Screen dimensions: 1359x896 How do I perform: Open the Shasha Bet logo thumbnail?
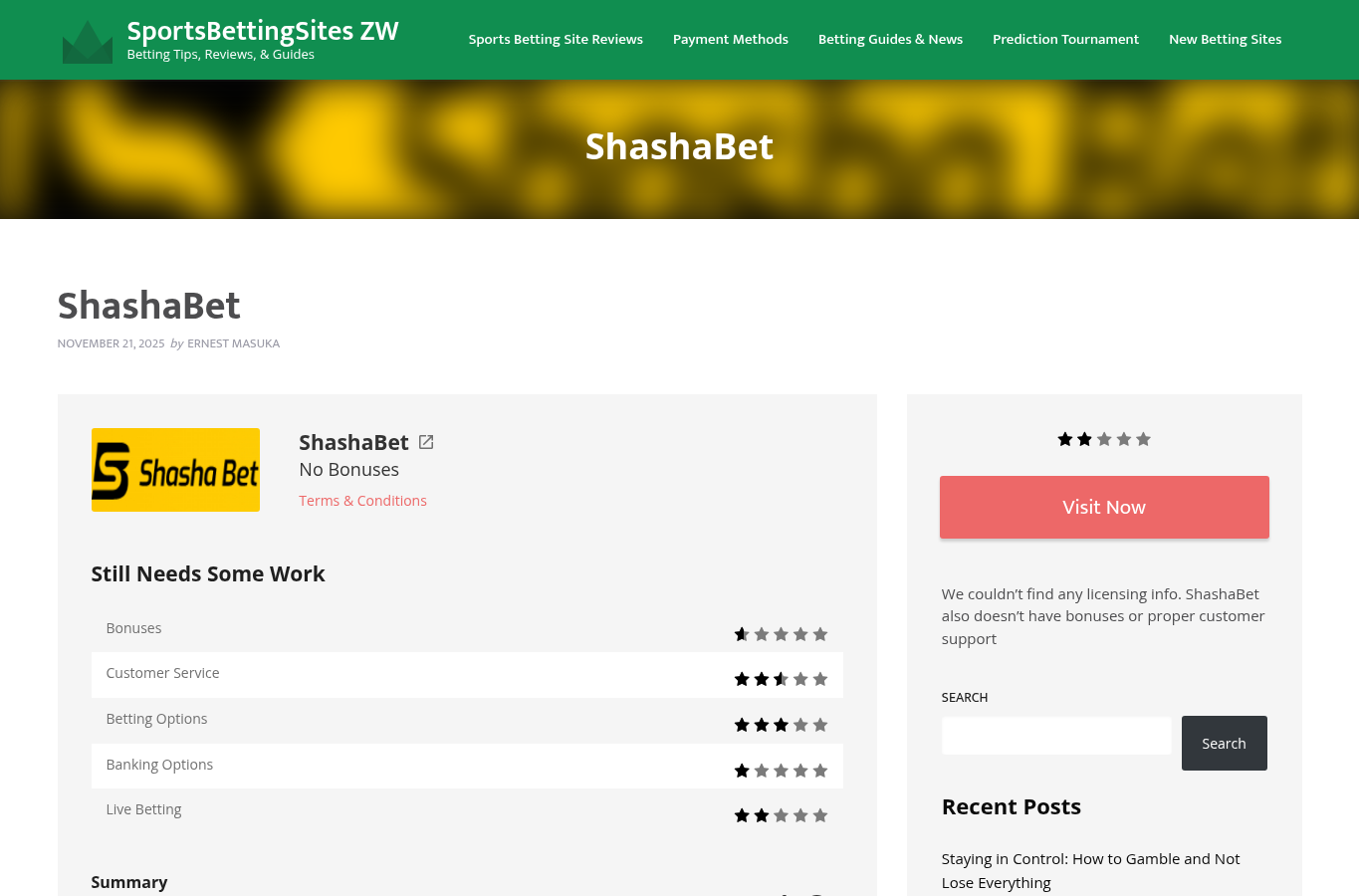[175, 470]
